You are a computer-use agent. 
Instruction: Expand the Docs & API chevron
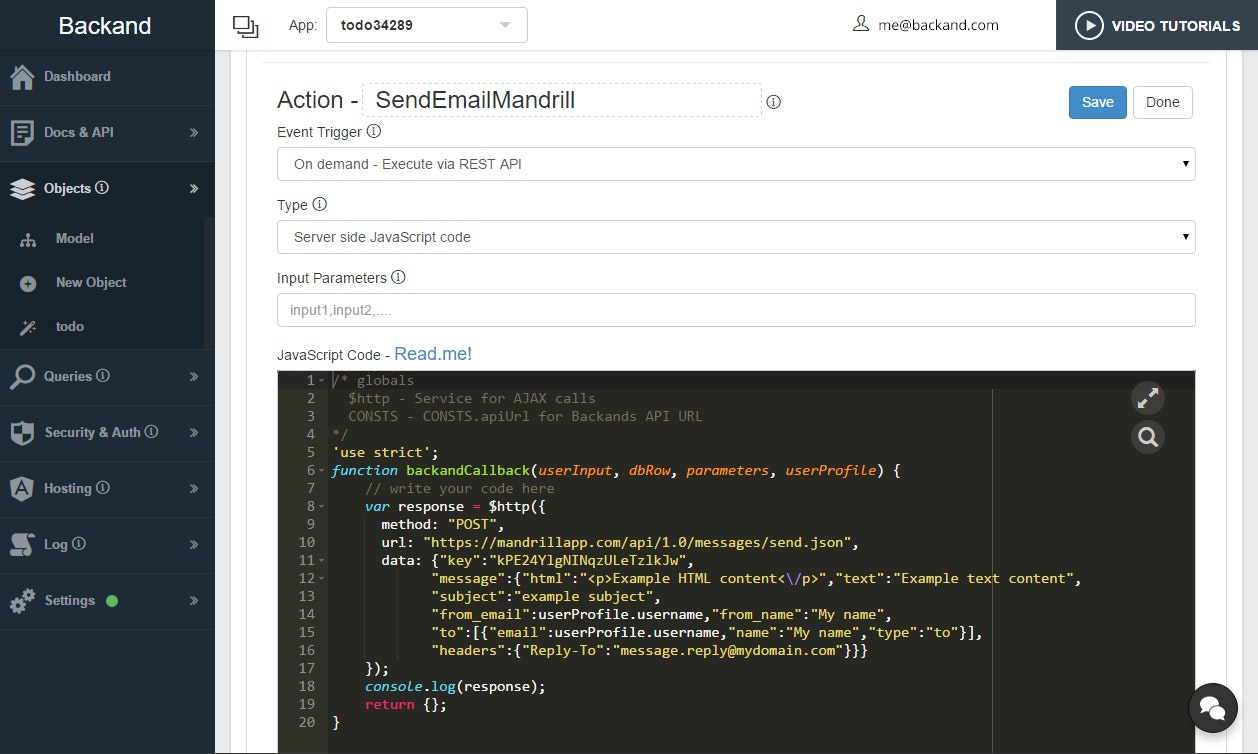click(x=194, y=133)
